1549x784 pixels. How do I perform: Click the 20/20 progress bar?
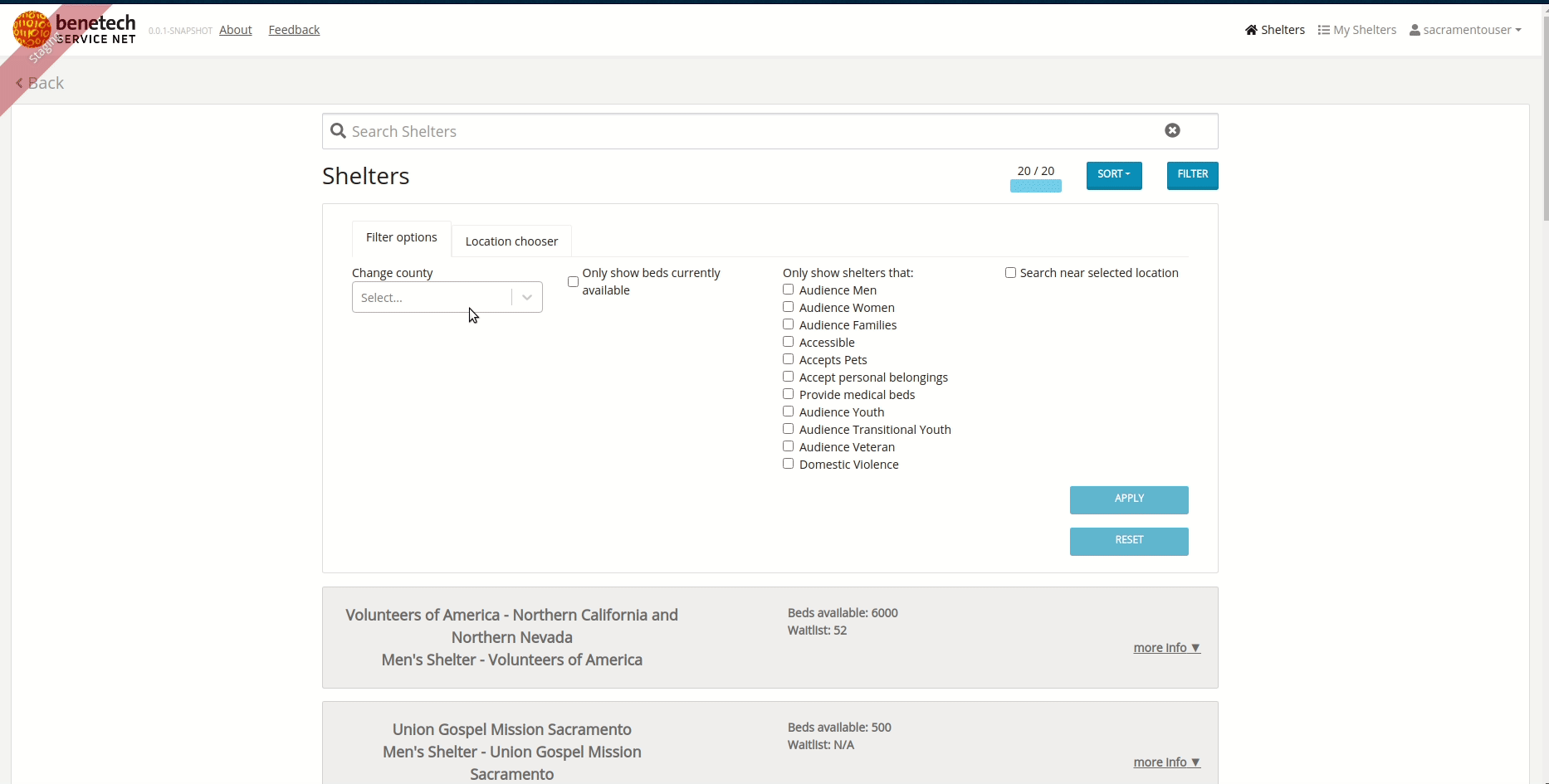click(1035, 186)
